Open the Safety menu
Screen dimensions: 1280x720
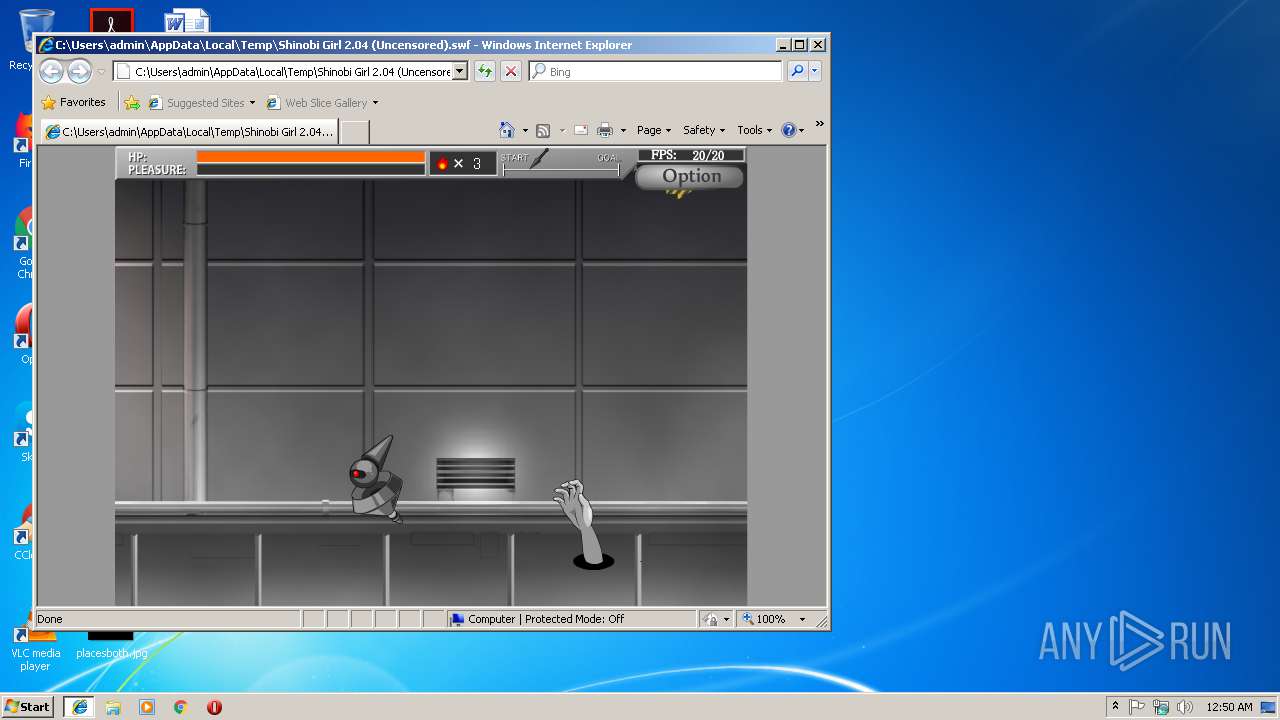[704, 130]
